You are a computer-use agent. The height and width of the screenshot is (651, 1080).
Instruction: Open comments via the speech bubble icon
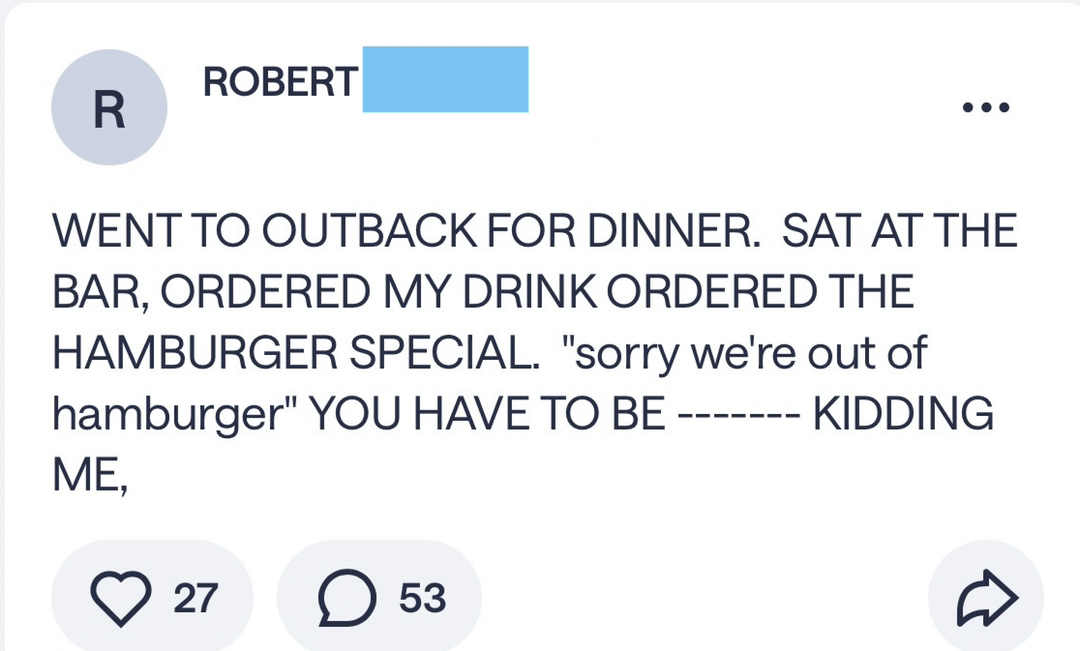346,598
